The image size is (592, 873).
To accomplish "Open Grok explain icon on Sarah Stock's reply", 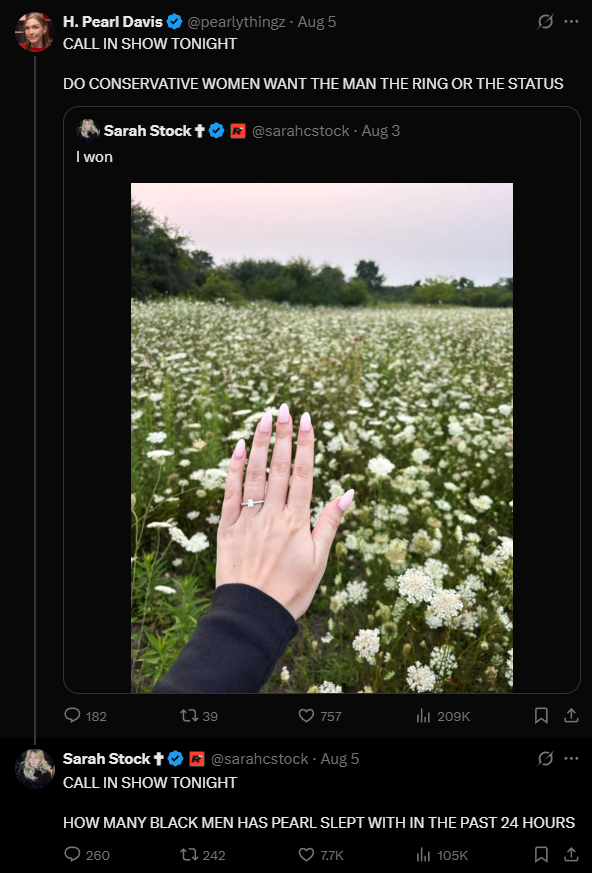I will coord(545,758).
